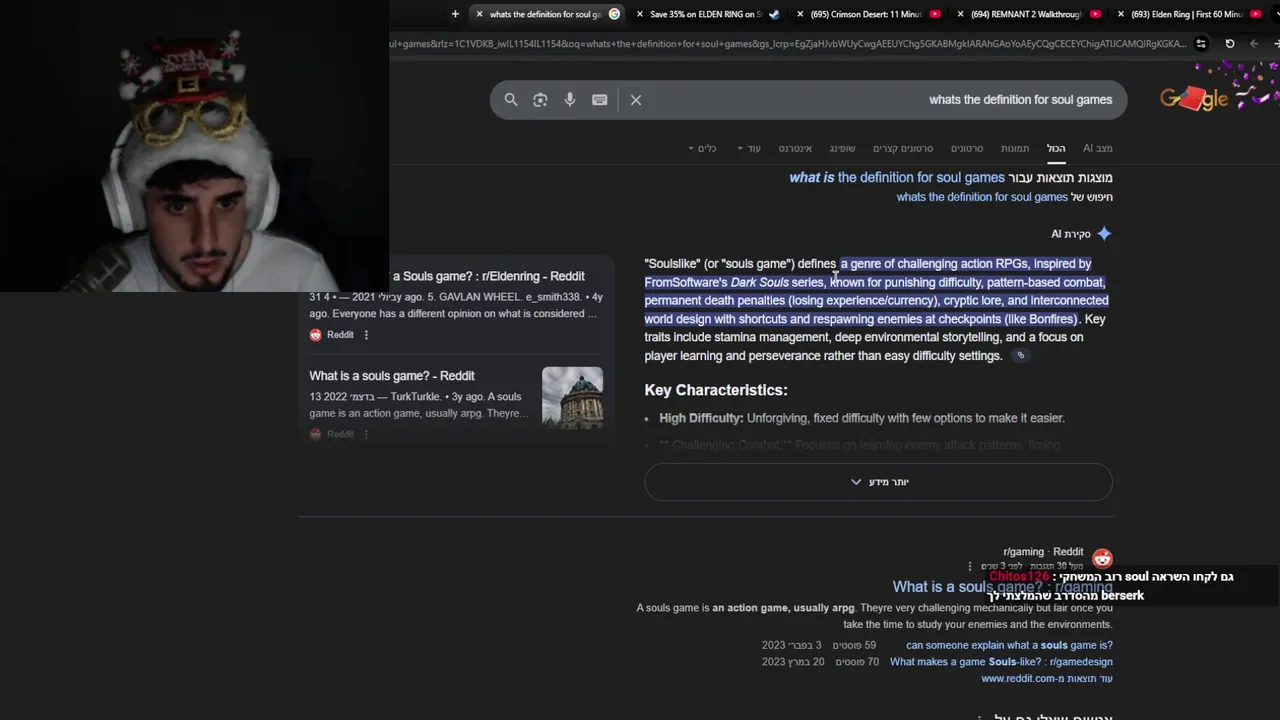Viewport: 1280px width, 720px height.
Task: Expand the 'כלים' tools dropdown
Action: [702, 148]
